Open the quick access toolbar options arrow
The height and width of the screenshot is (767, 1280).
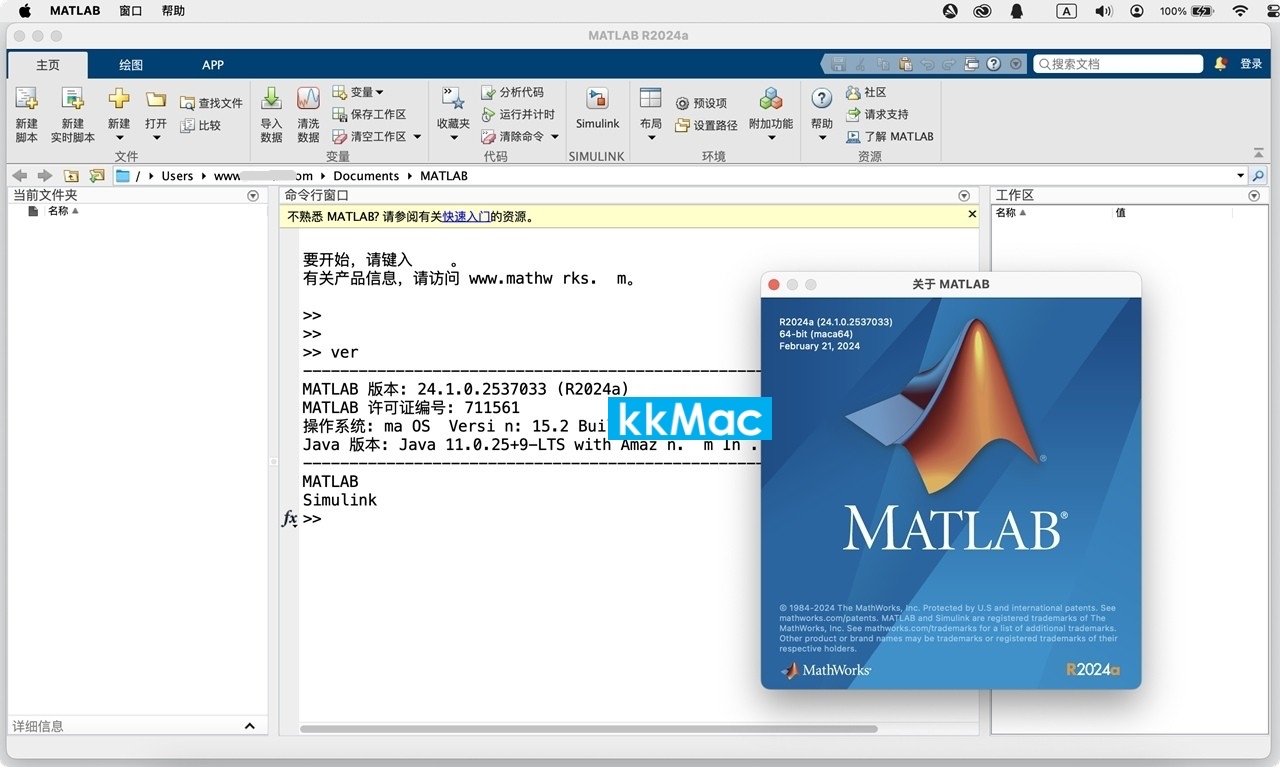coord(1017,64)
